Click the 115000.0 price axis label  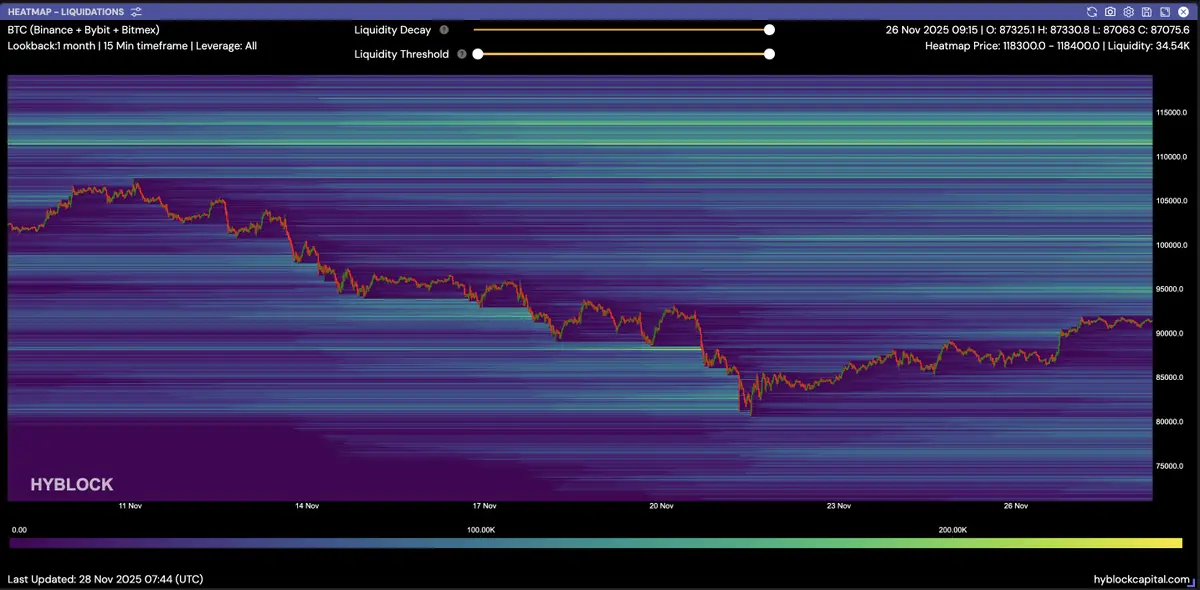click(1172, 112)
